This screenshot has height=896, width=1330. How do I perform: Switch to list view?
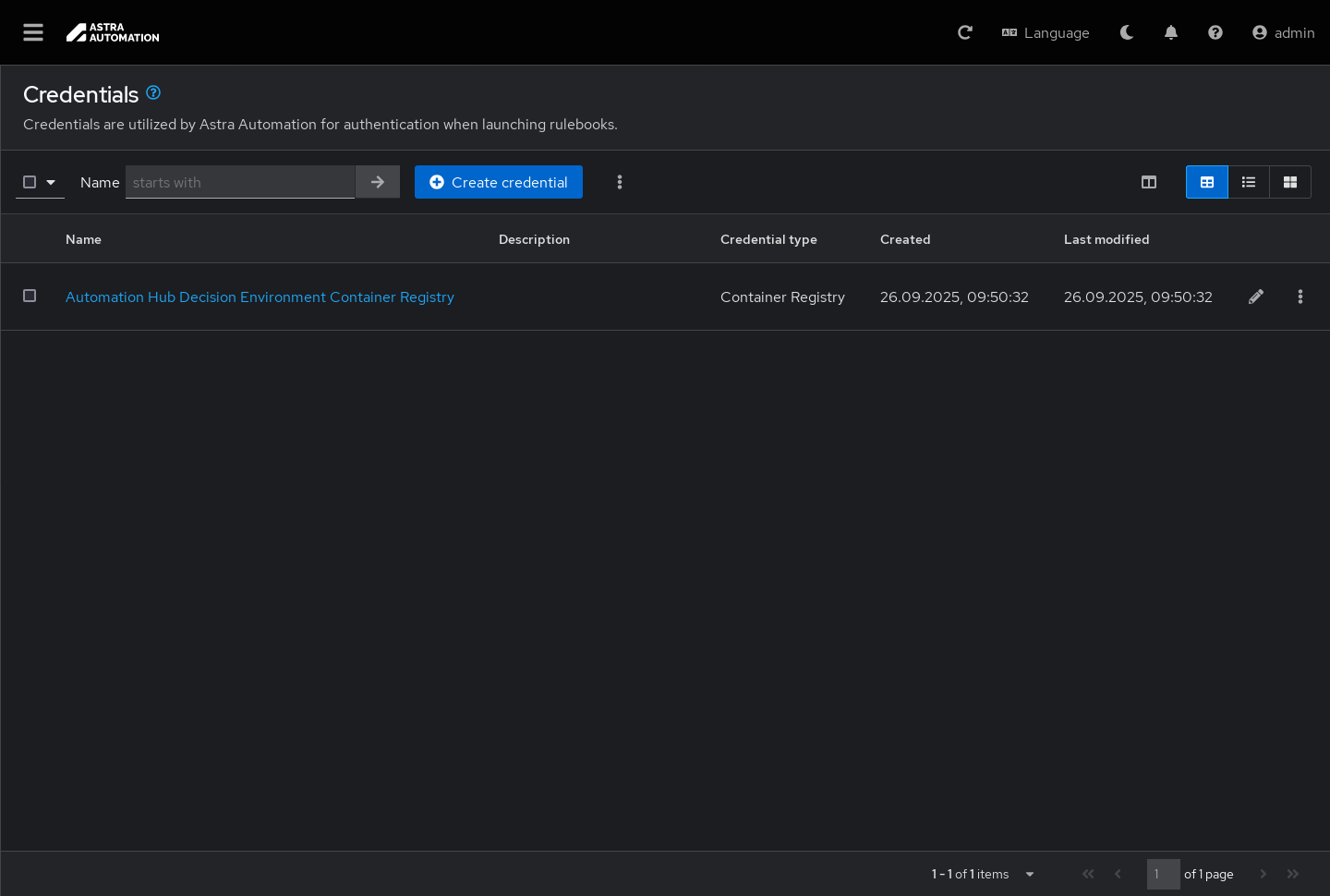pyautogui.click(x=1249, y=182)
